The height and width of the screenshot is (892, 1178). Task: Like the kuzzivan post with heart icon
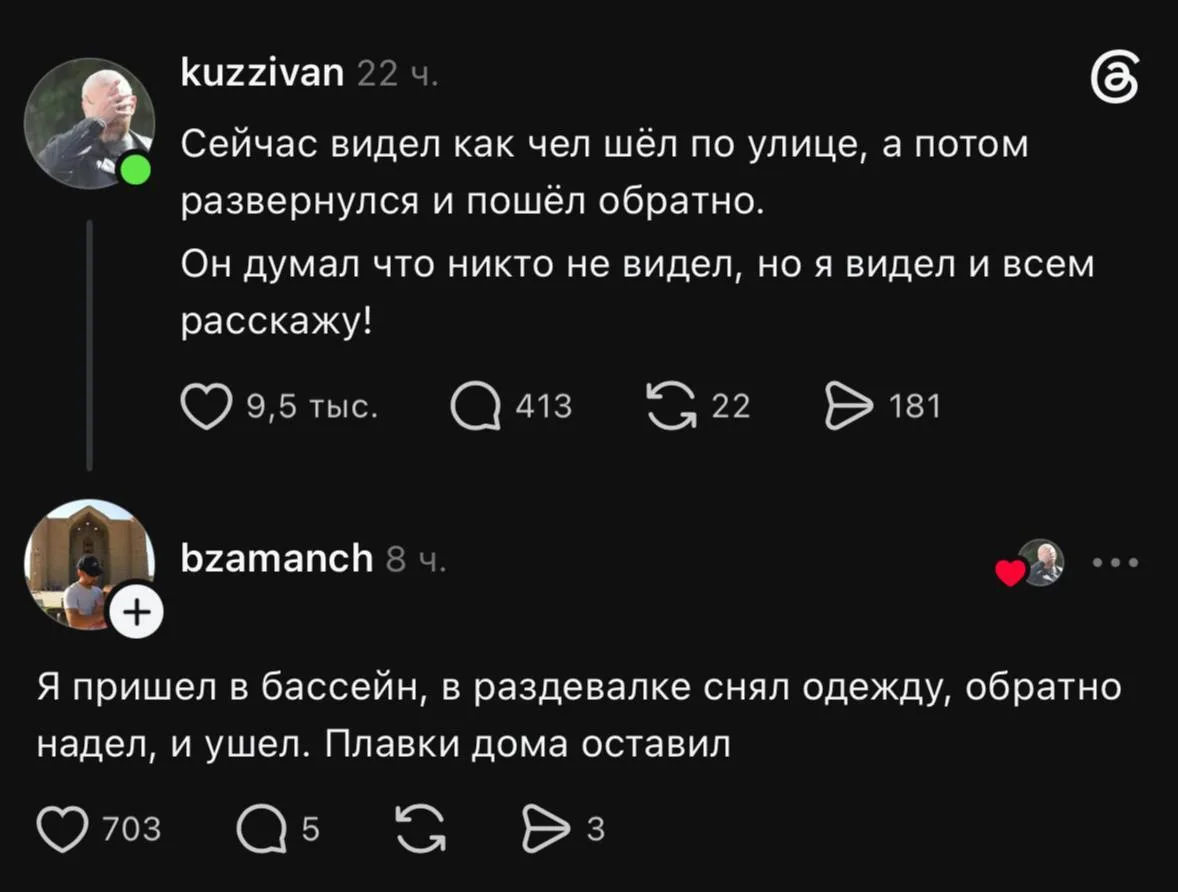tap(206, 407)
